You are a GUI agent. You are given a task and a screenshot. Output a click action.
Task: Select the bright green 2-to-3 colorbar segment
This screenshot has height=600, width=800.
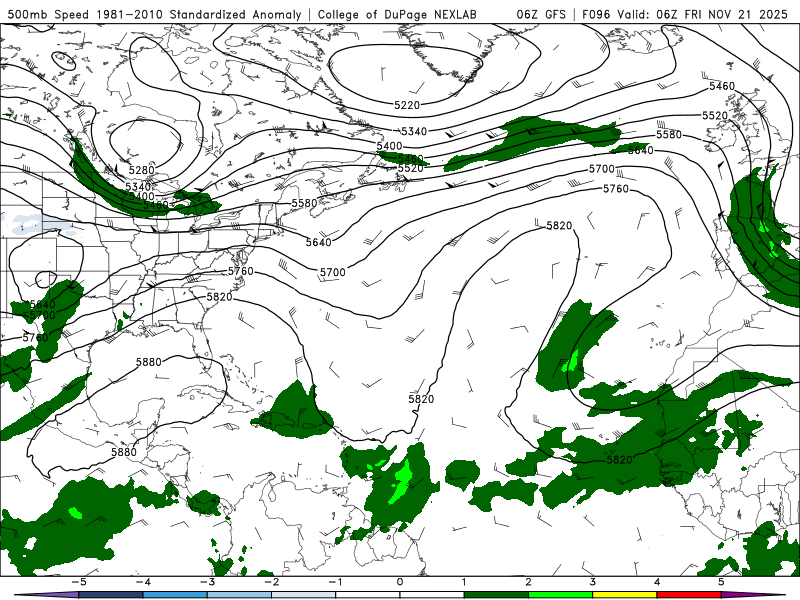tap(561, 595)
